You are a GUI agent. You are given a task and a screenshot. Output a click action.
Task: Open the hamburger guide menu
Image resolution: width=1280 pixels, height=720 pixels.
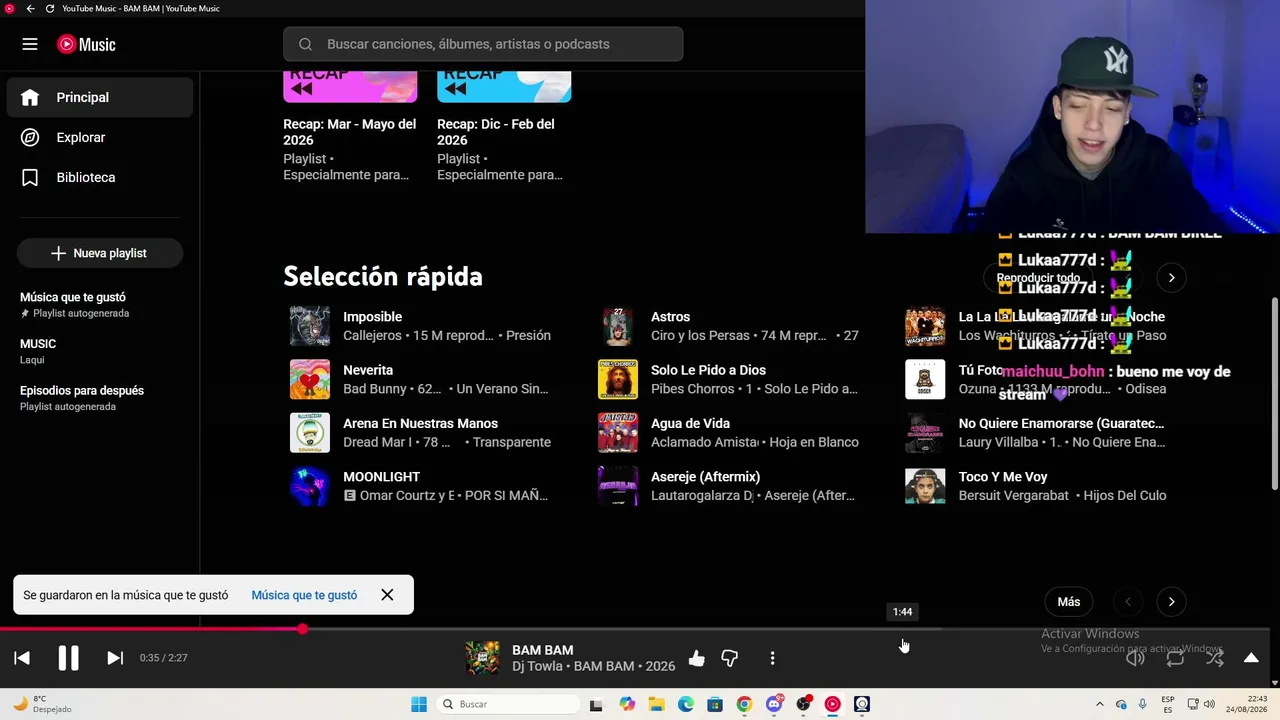tap(30, 44)
